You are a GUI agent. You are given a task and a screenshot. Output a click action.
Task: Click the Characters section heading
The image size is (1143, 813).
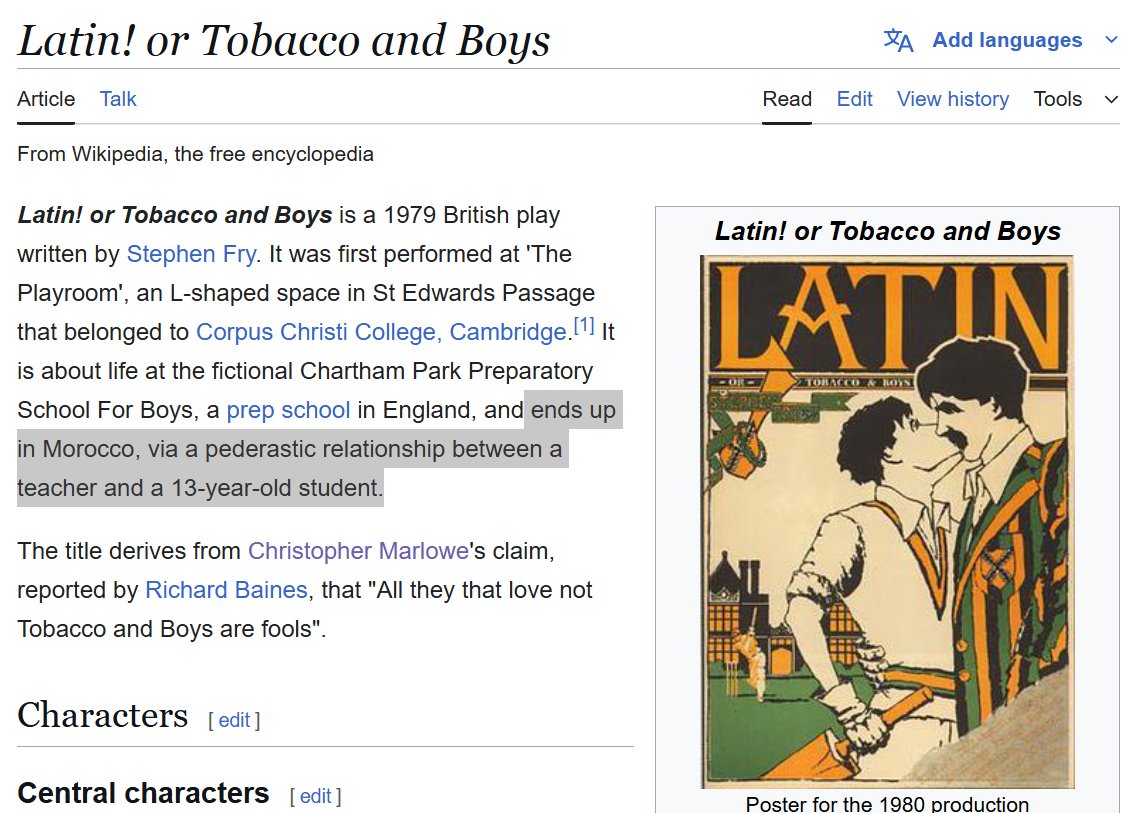[x=103, y=715]
